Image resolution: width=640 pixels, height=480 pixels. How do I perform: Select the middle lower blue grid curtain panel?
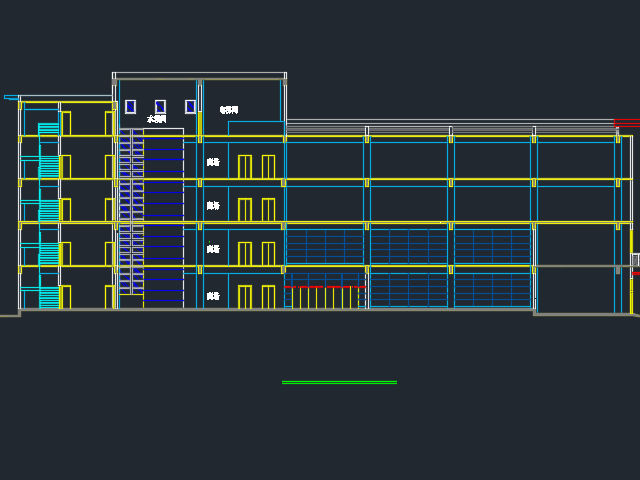pos(408,290)
